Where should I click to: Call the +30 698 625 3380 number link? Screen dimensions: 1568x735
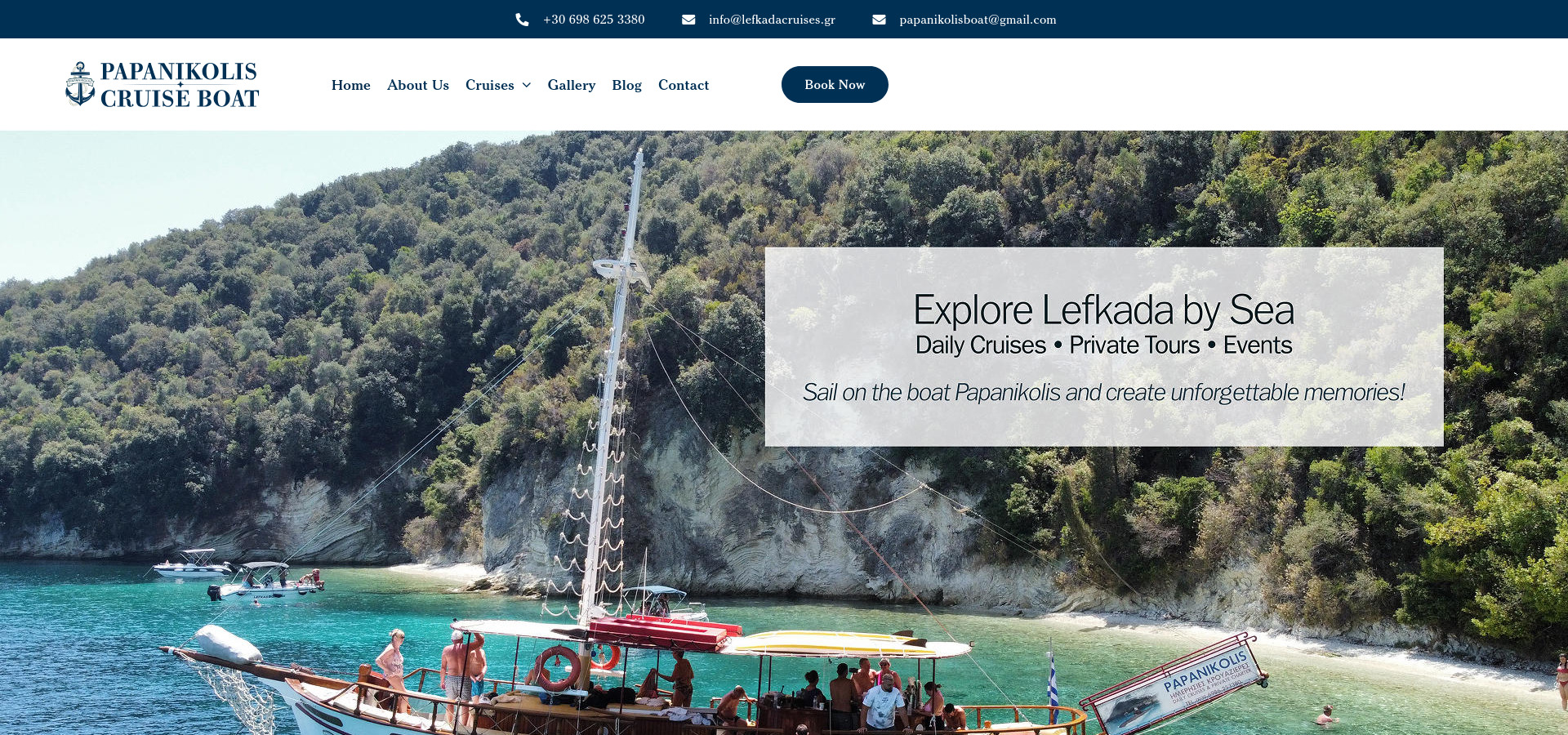tap(594, 20)
